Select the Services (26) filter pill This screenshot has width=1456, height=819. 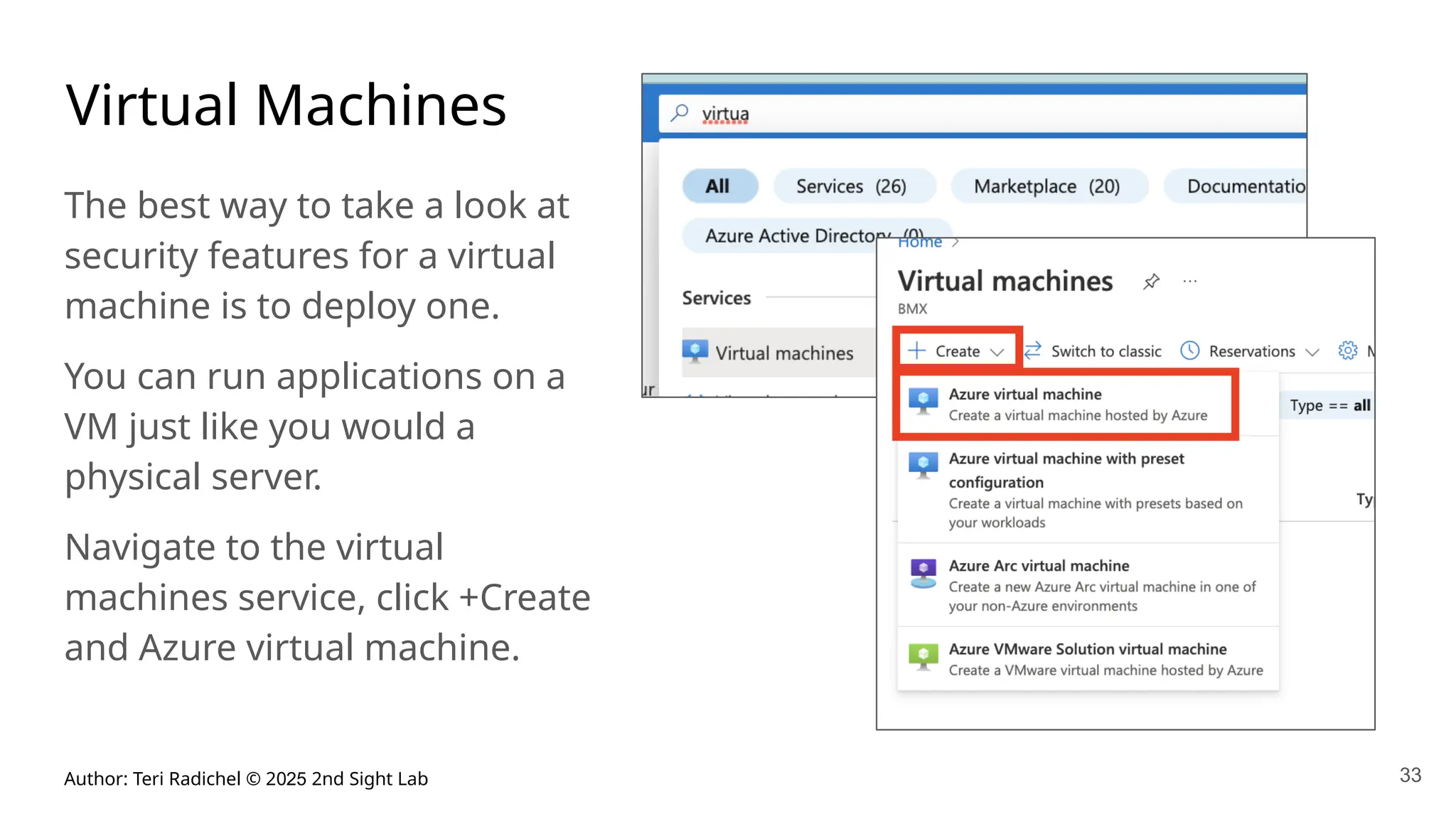(x=854, y=186)
